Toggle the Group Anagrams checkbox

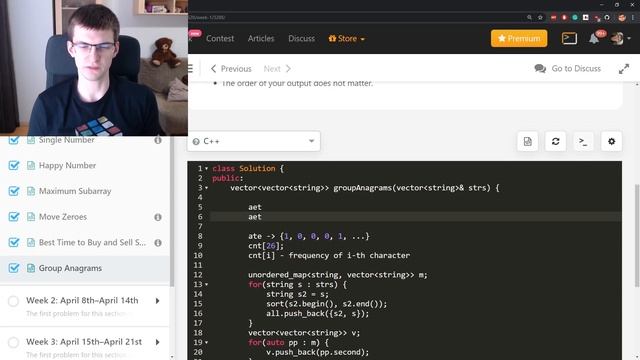coord(13,268)
